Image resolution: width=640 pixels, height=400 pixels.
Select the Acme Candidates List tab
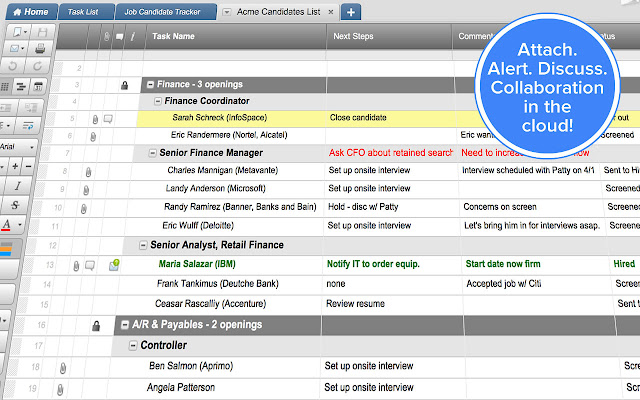coord(278,12)
